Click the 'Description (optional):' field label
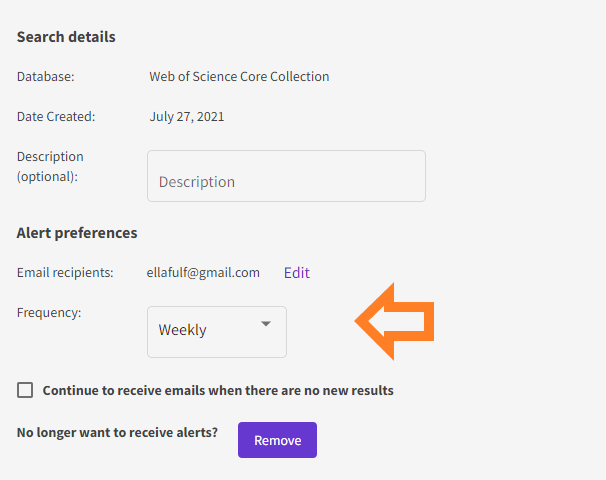This screenshot has width=606, height=480. (50, 167)
